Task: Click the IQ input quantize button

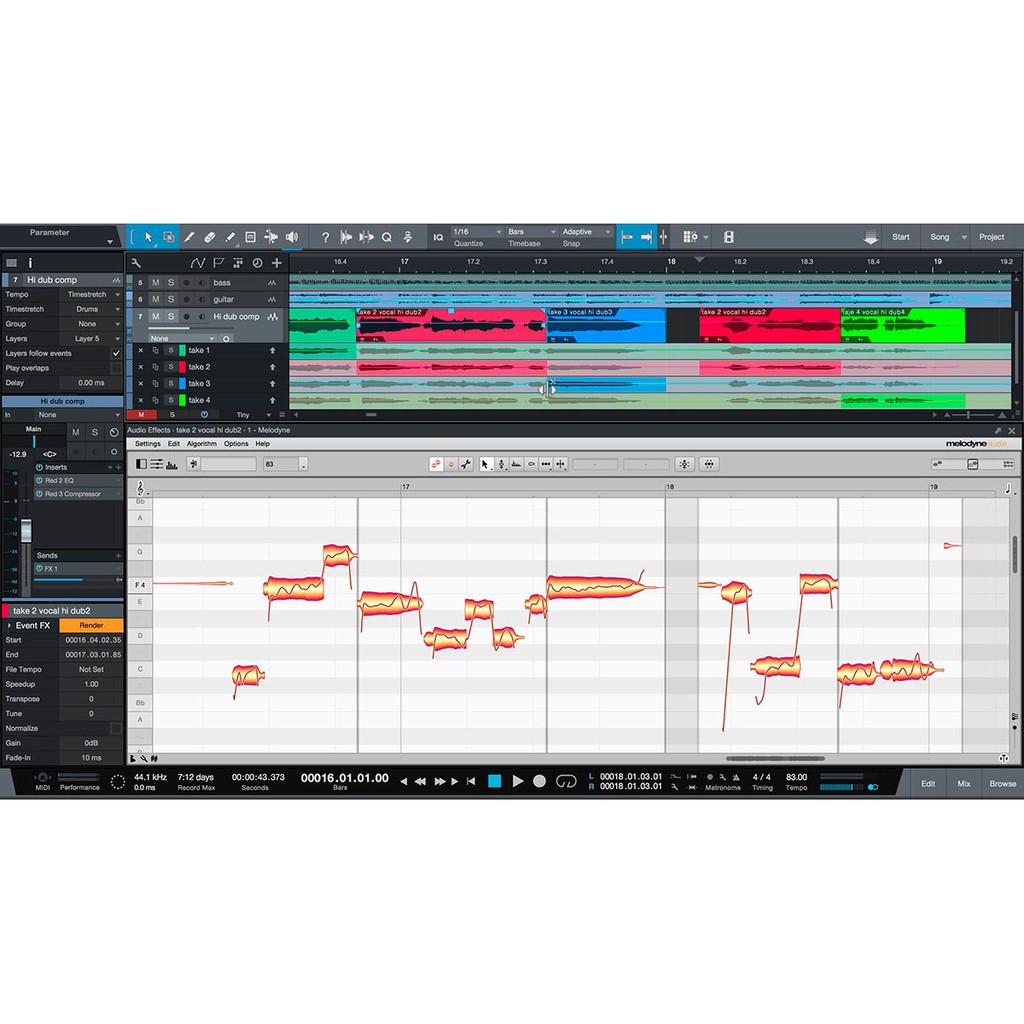Action: click(x=438, y=238)
